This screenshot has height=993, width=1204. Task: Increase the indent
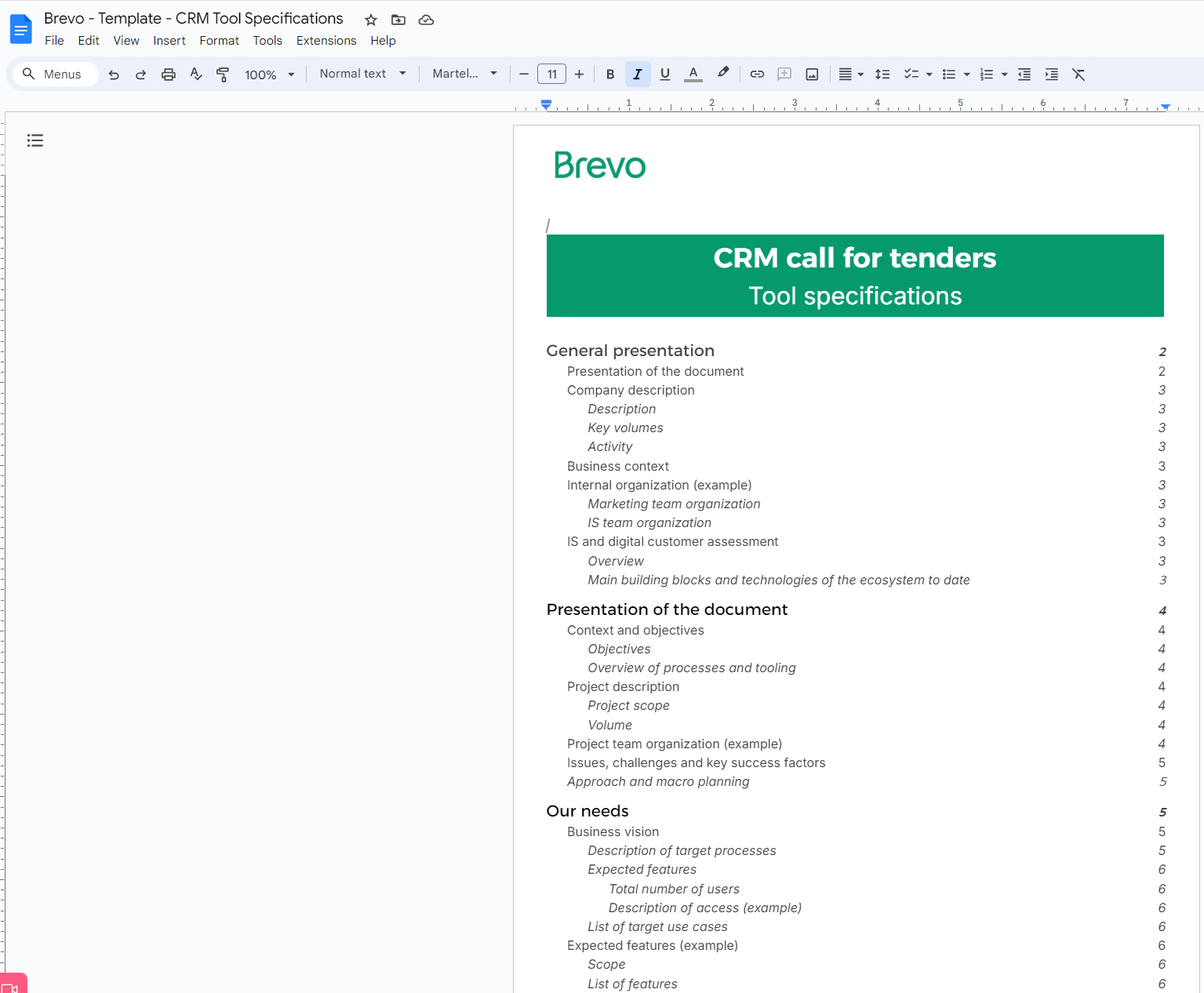1052,75
